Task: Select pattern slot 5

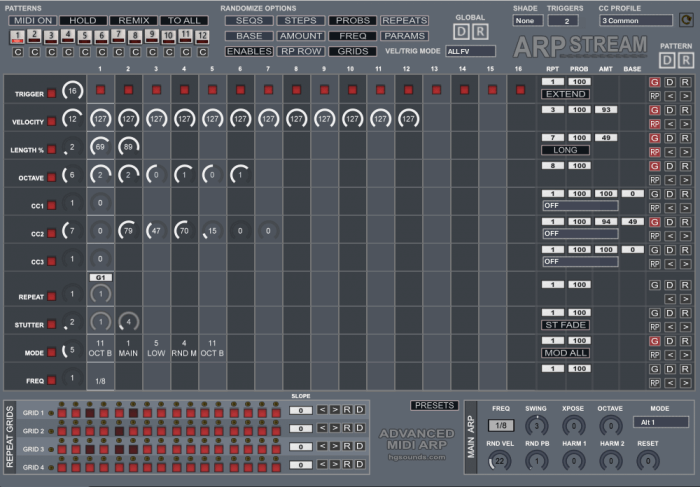Action: pos(84,36)
